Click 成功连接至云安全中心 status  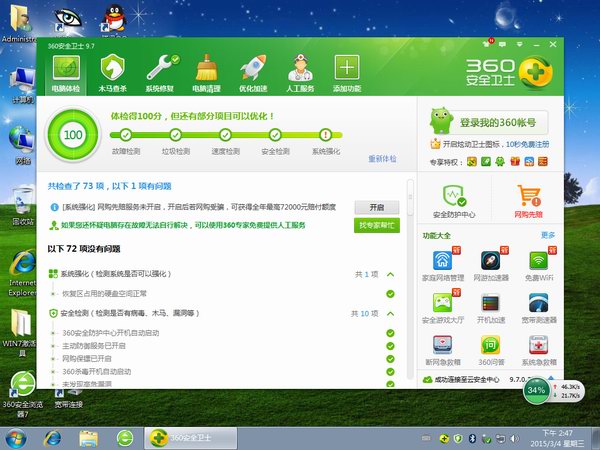[x=461, y=380]
